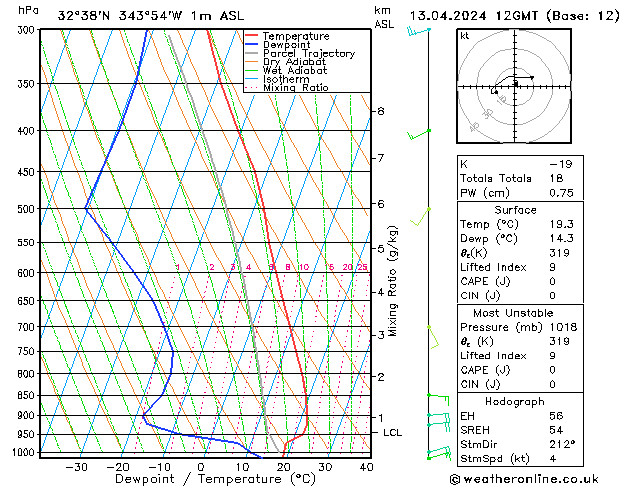
Task: Click the wind barb at 400 hPa level
Action: (419, 135)
